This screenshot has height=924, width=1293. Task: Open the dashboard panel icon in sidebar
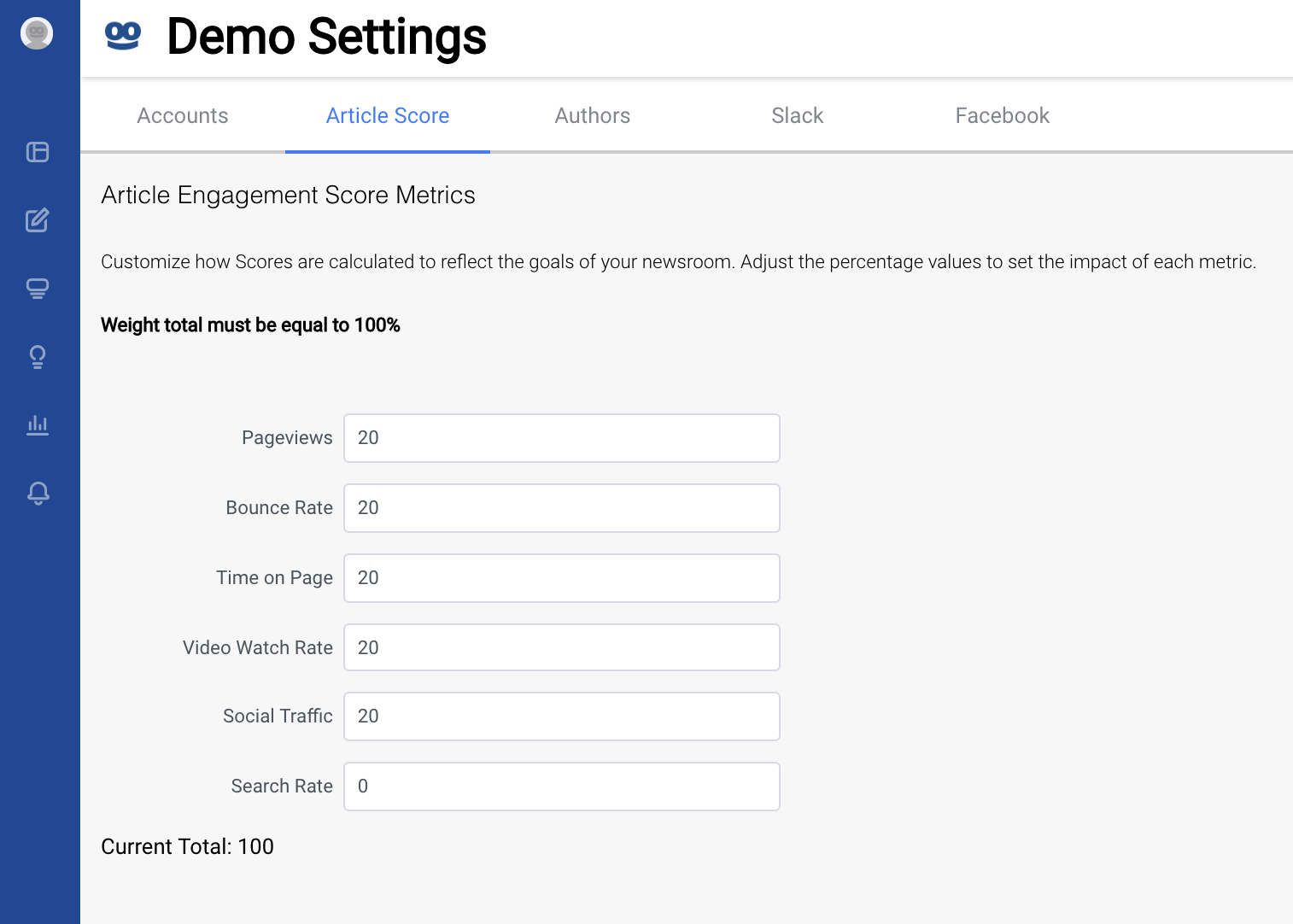coord(38,151)
